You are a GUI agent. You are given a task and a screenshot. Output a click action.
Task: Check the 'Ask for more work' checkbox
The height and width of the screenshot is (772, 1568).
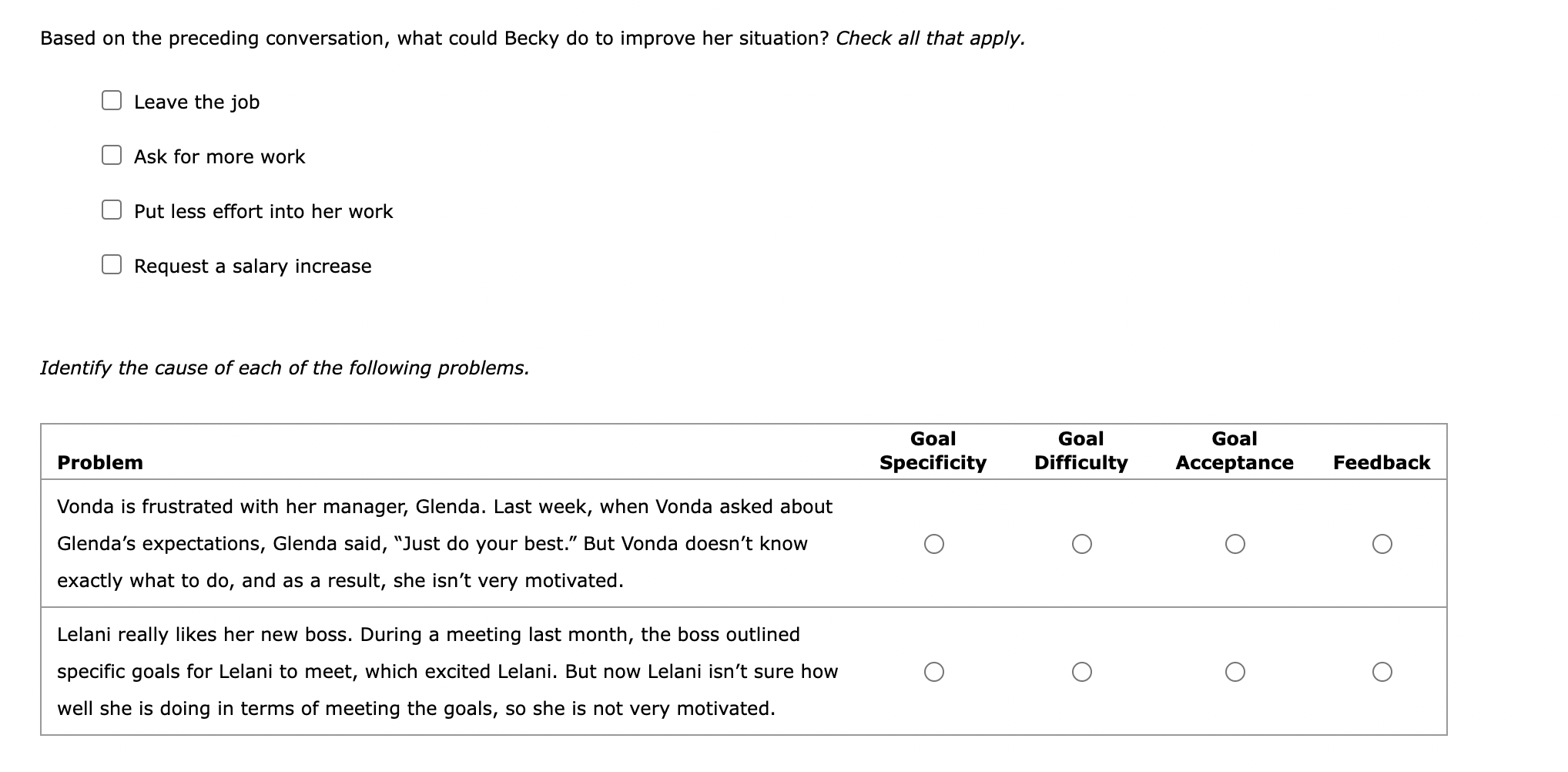(112, 156)
